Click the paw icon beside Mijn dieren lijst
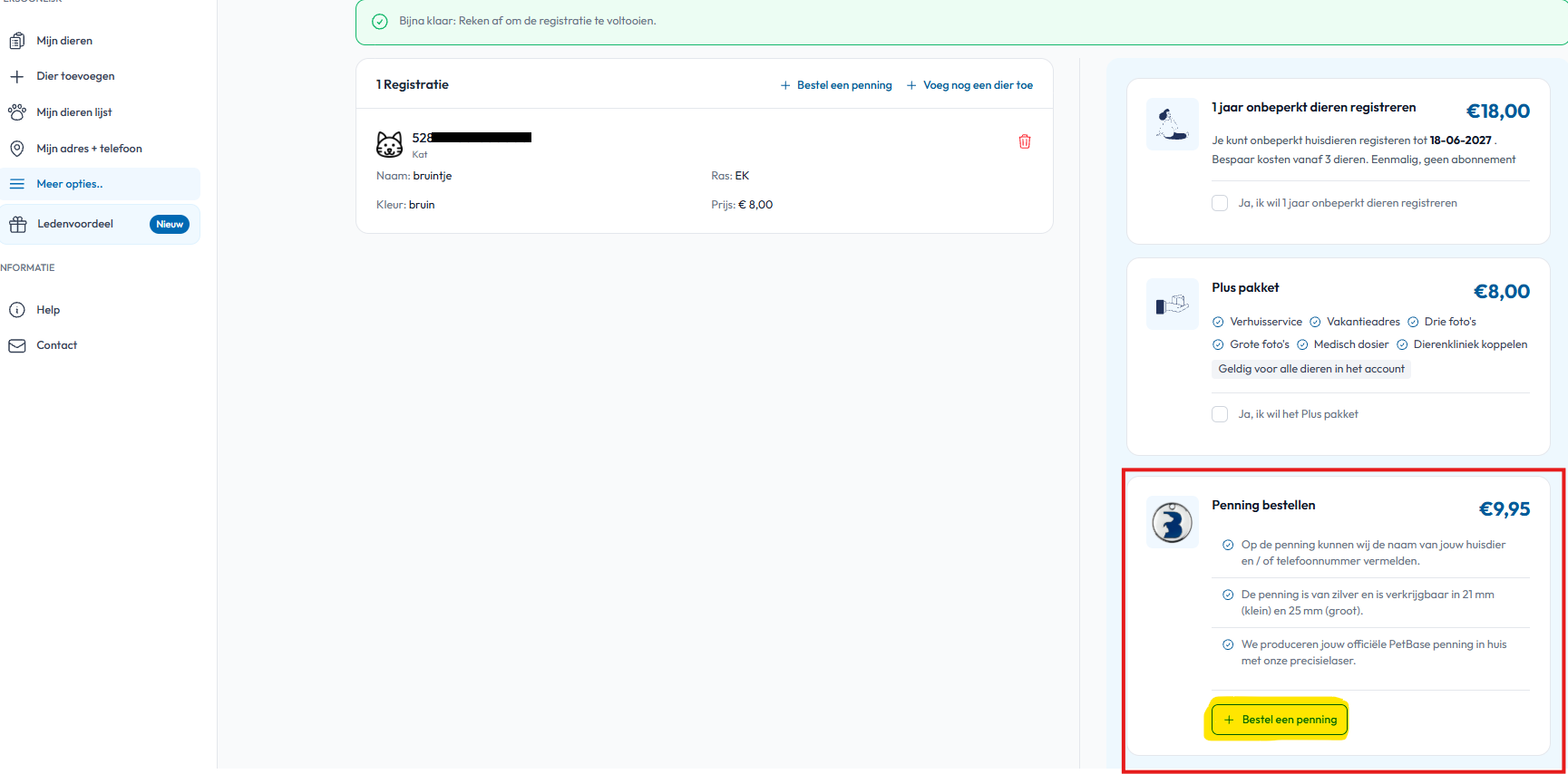The width and height of the screenshot is (1568, 774). pos(17,112)
